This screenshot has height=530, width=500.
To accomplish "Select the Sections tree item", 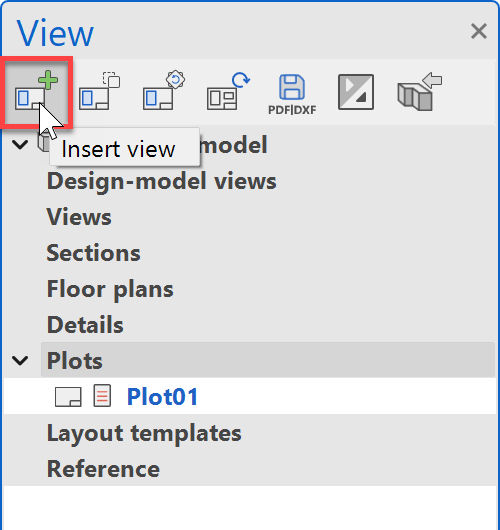I will click(93, 253).
